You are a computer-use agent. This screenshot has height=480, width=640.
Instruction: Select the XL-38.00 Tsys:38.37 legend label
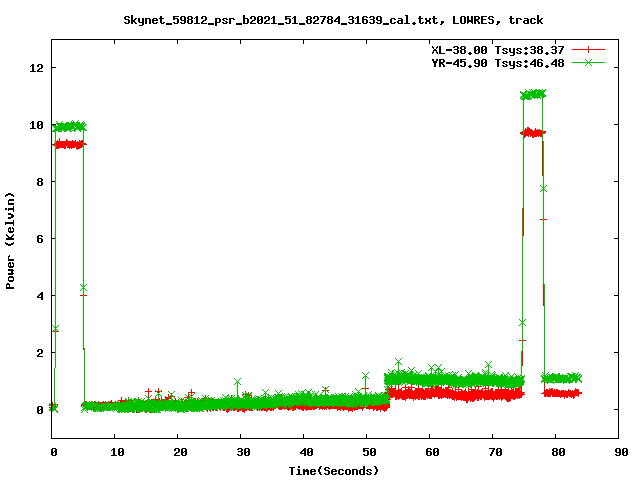point(498,50)
